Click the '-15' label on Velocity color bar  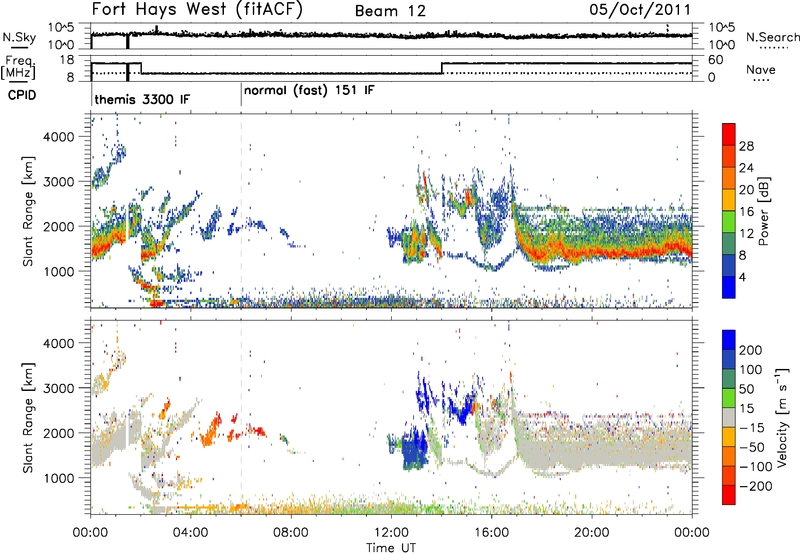(x=752, y=428)
